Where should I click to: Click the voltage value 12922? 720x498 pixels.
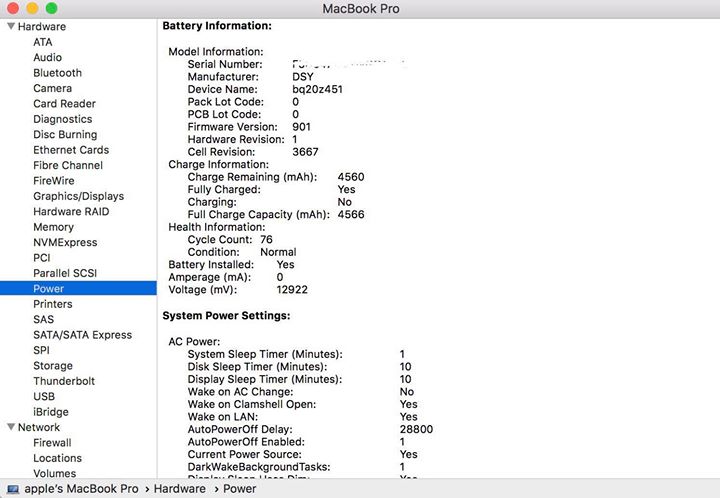tap(292, 290)
